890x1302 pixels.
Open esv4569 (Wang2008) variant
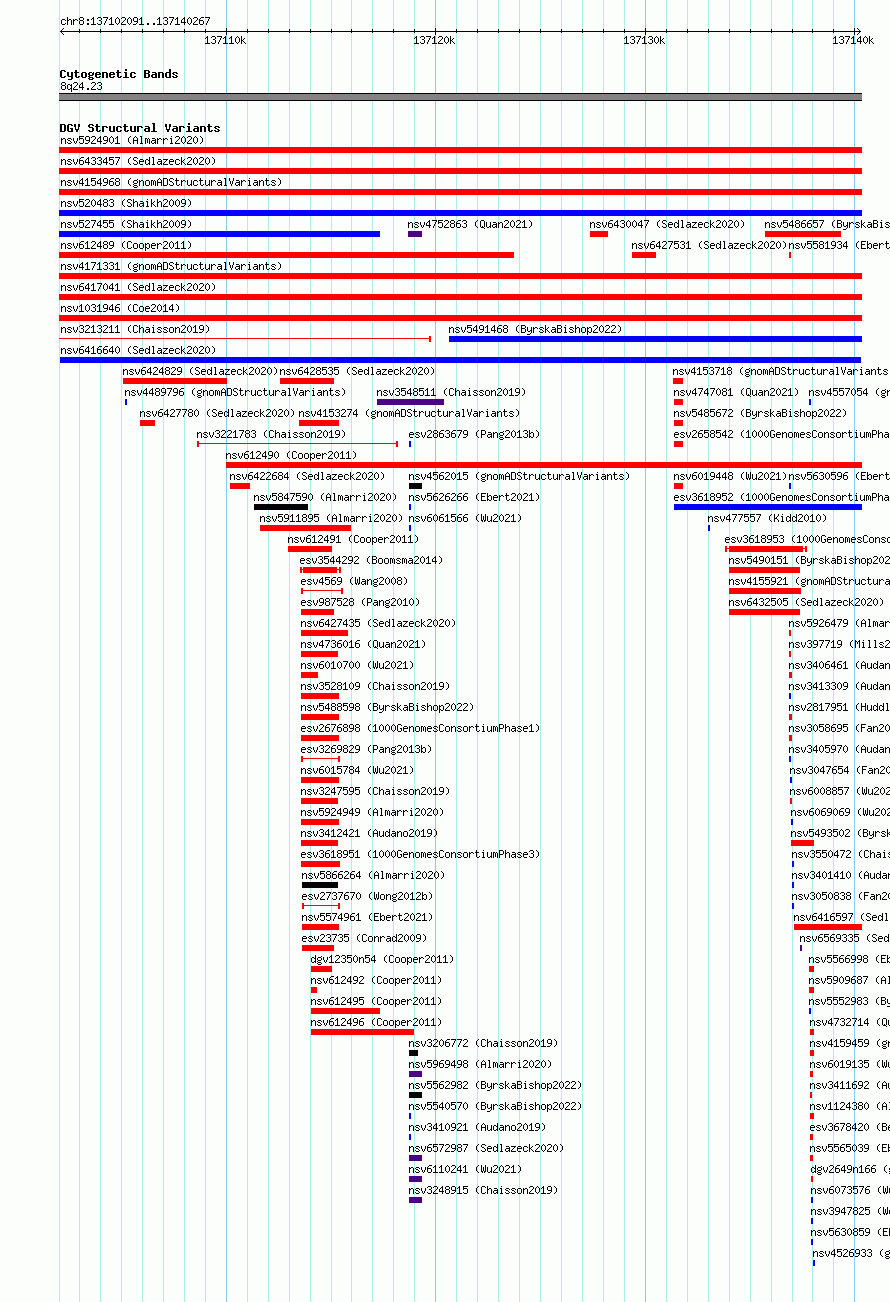click(354, 581)
